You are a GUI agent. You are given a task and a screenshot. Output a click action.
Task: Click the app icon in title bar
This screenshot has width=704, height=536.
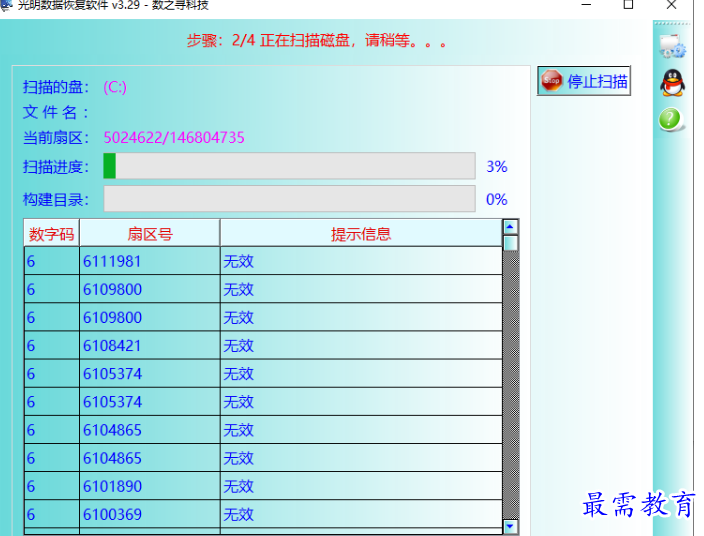point(6,5)
